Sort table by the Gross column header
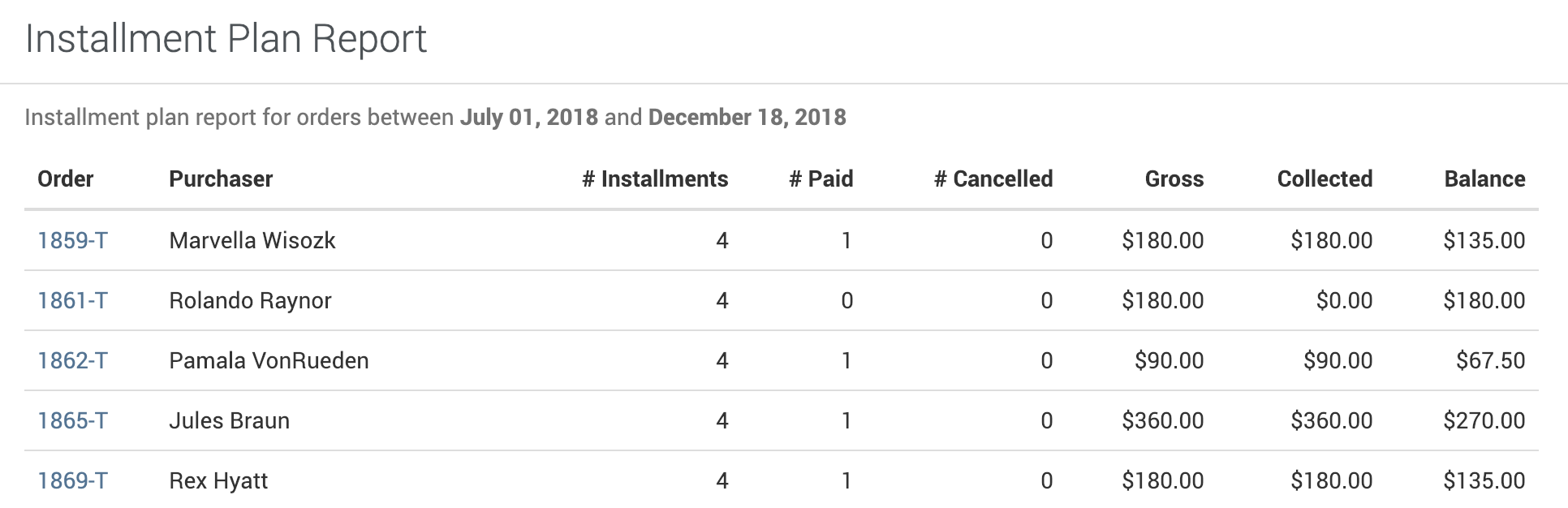1568x508 pixels. pos(1174,179)
